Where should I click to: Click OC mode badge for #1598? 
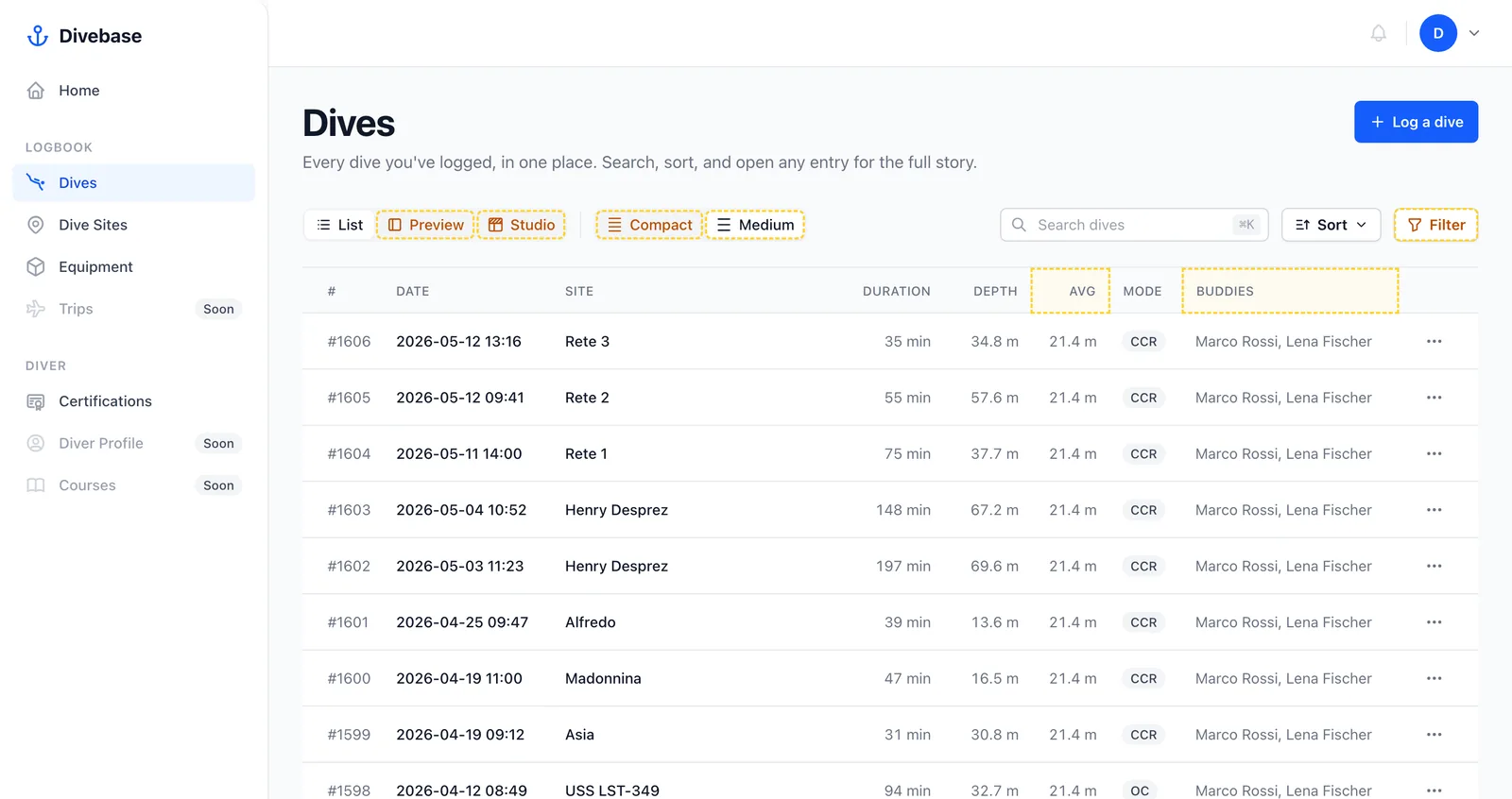click(1140, 790)
